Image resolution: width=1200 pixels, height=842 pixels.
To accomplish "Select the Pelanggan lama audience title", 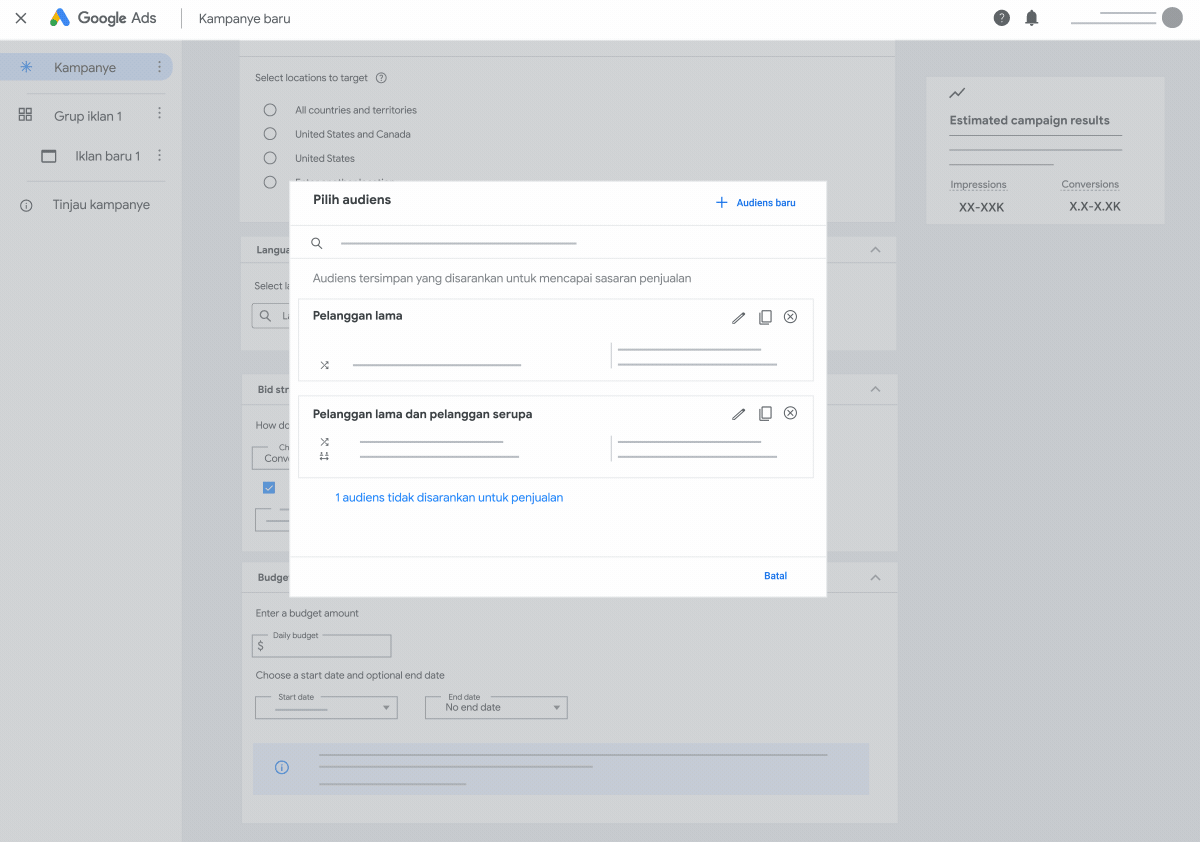I will (x=358, y=315).
